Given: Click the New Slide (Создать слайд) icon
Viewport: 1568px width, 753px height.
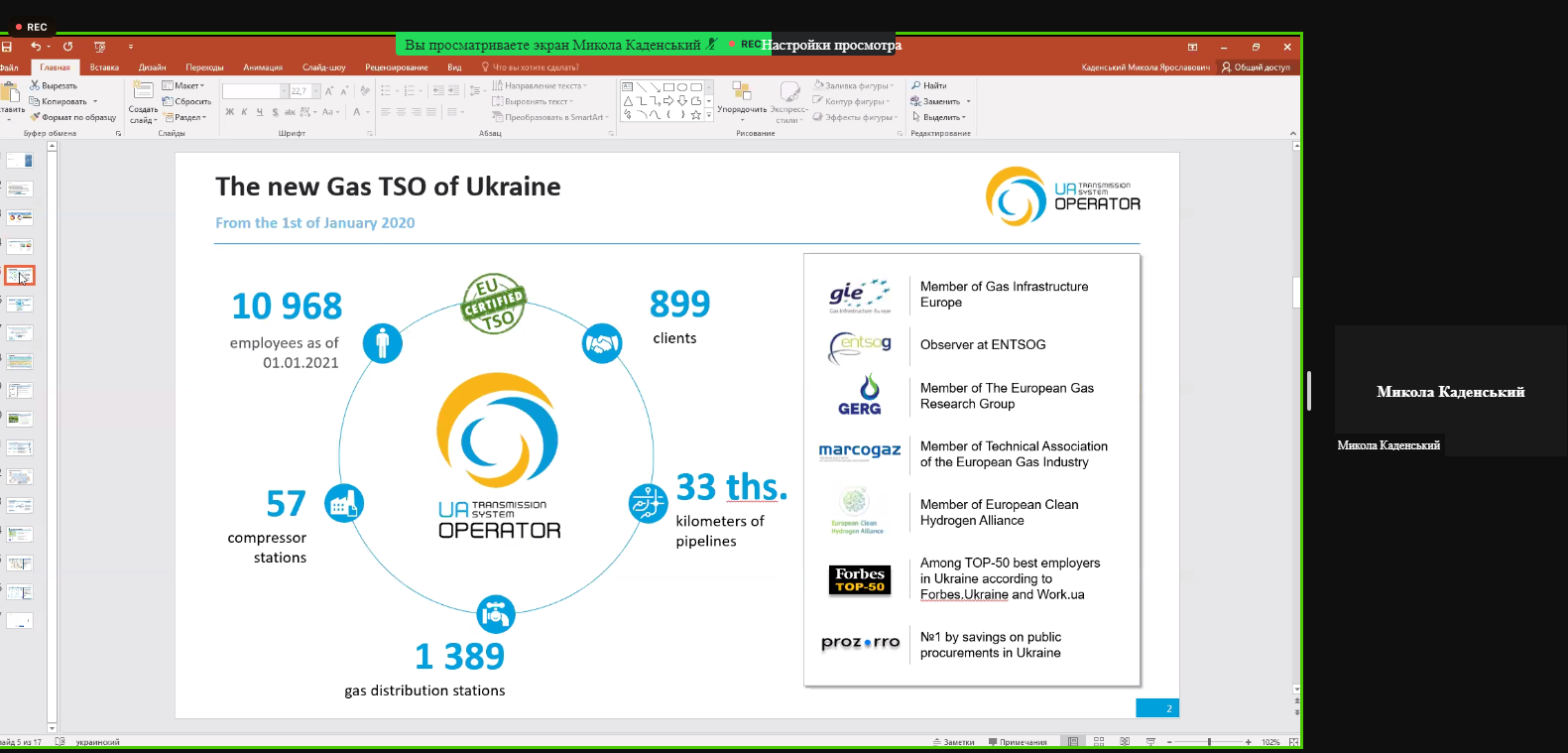Looking at the screenshot, I should (x=143, y=92).
